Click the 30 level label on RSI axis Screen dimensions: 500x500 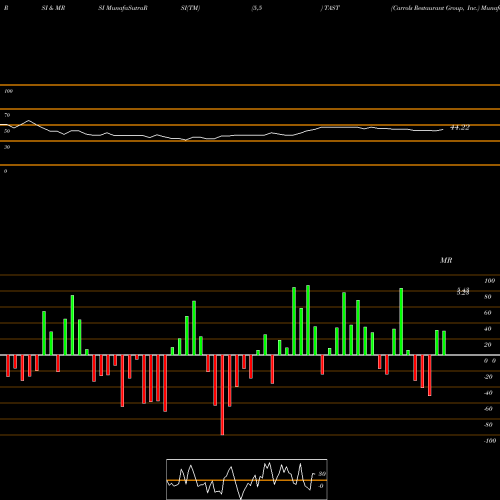[7, 147]
